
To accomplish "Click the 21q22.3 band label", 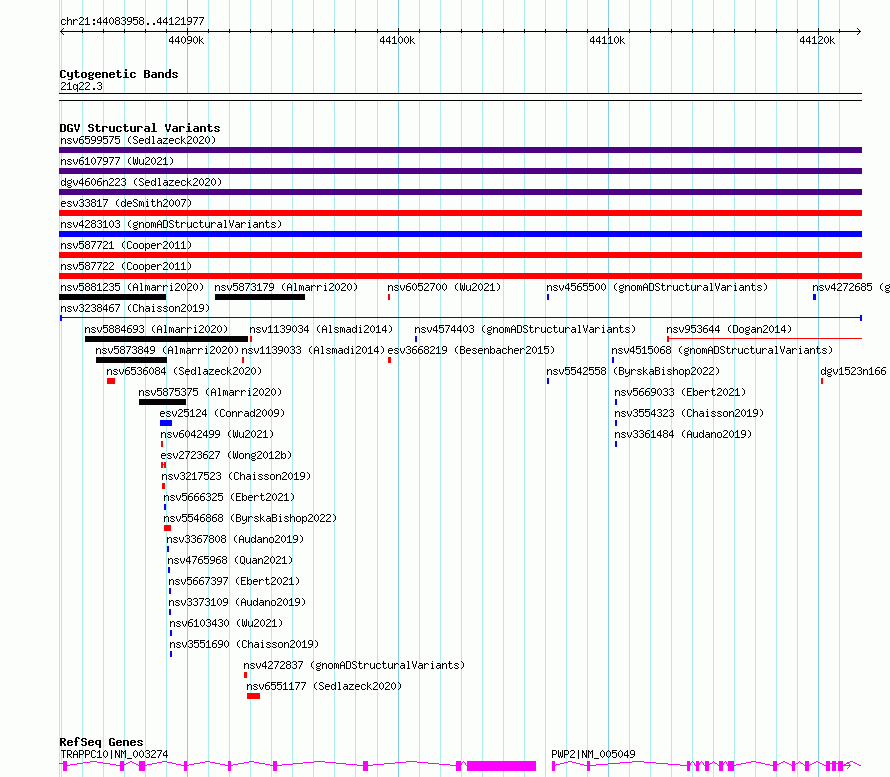I will (x=81, y=86).
